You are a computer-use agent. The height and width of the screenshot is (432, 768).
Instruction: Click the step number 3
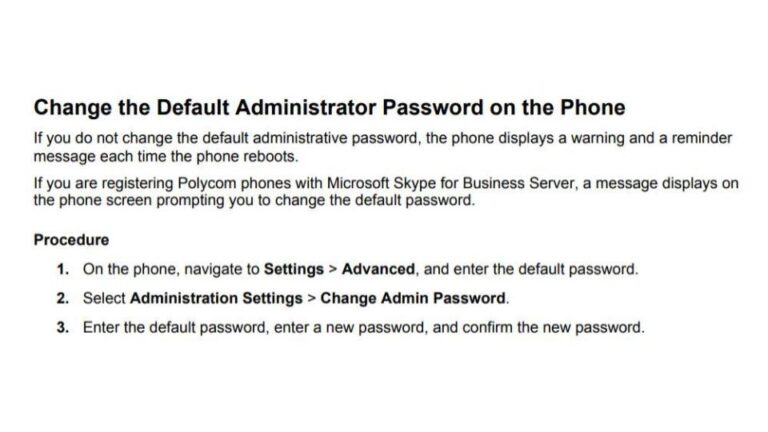click(x=62, y=327)
